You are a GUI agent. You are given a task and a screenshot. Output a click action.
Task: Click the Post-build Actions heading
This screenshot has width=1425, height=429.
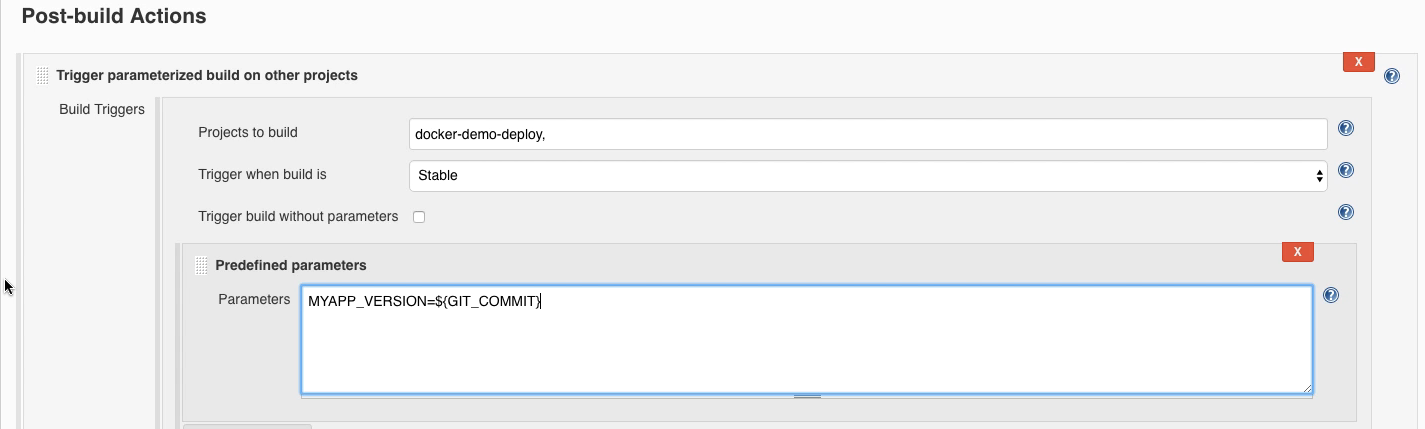click(114, 17)
